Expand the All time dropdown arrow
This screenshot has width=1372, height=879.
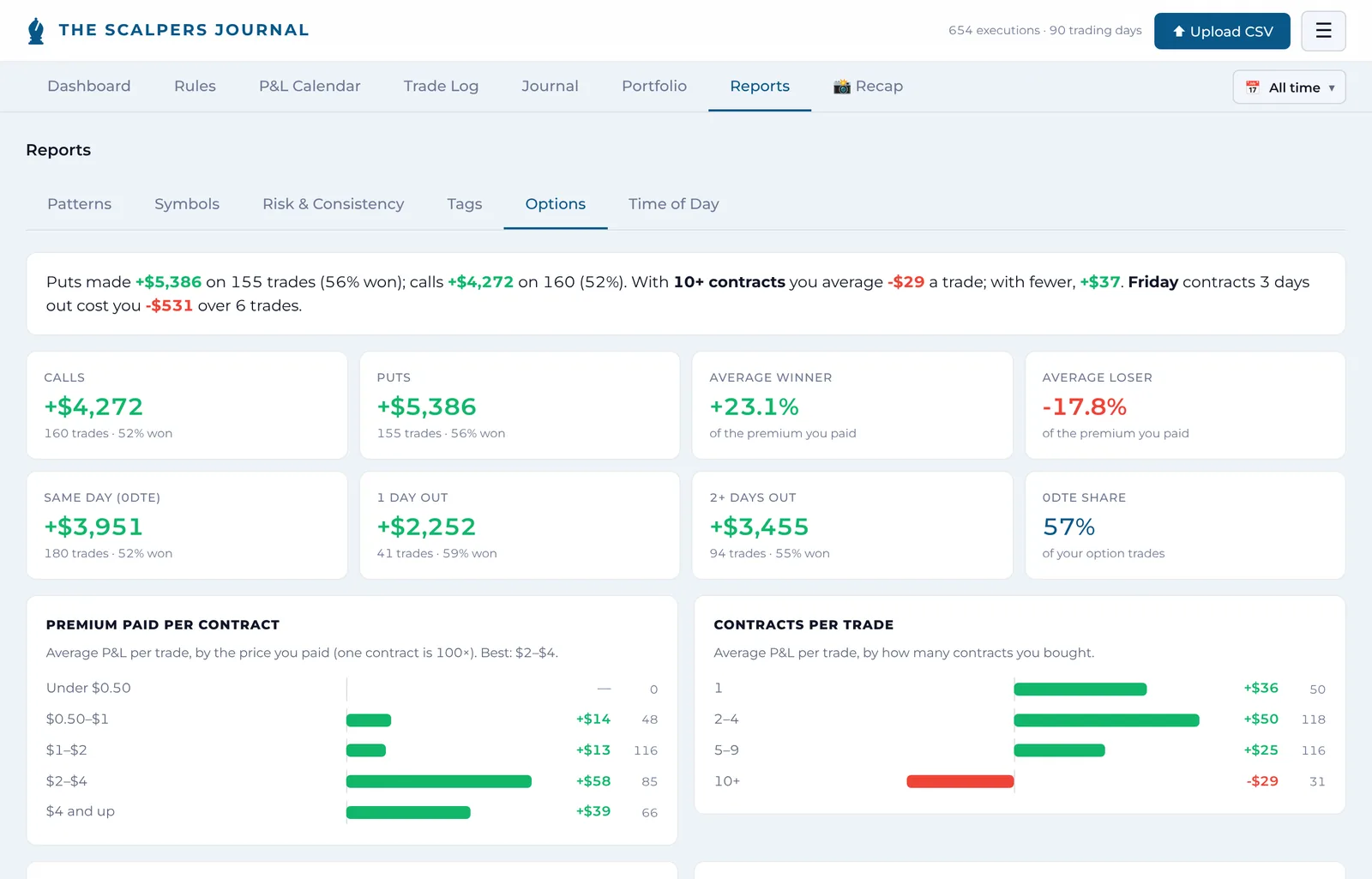(1332, 88)
